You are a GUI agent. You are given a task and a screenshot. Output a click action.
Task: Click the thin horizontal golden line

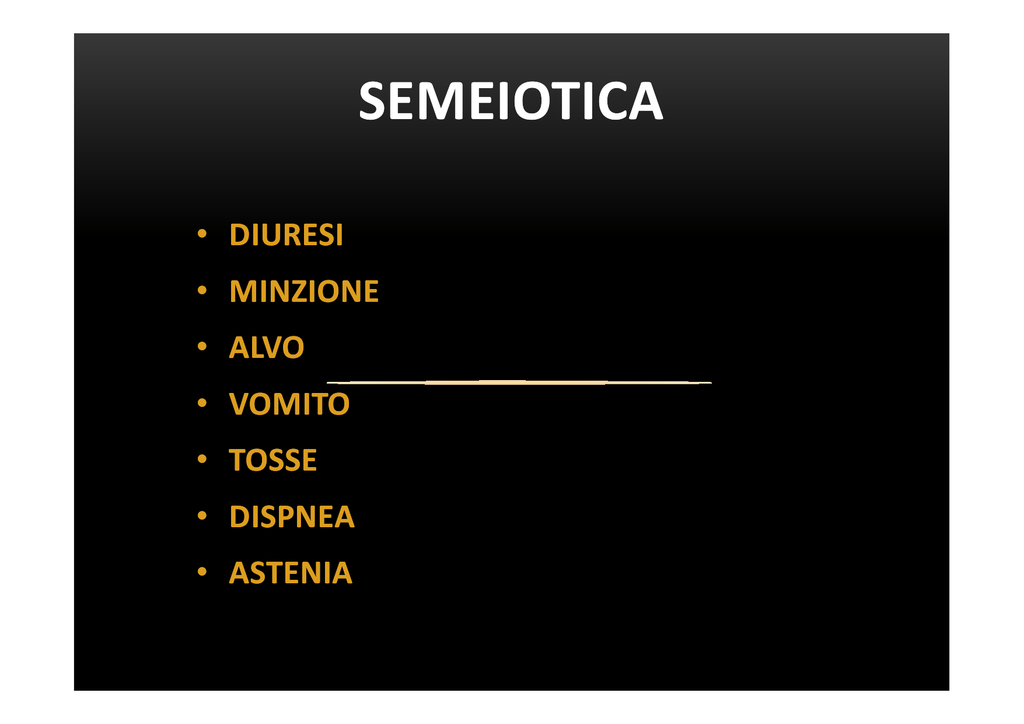click(519, 382)
